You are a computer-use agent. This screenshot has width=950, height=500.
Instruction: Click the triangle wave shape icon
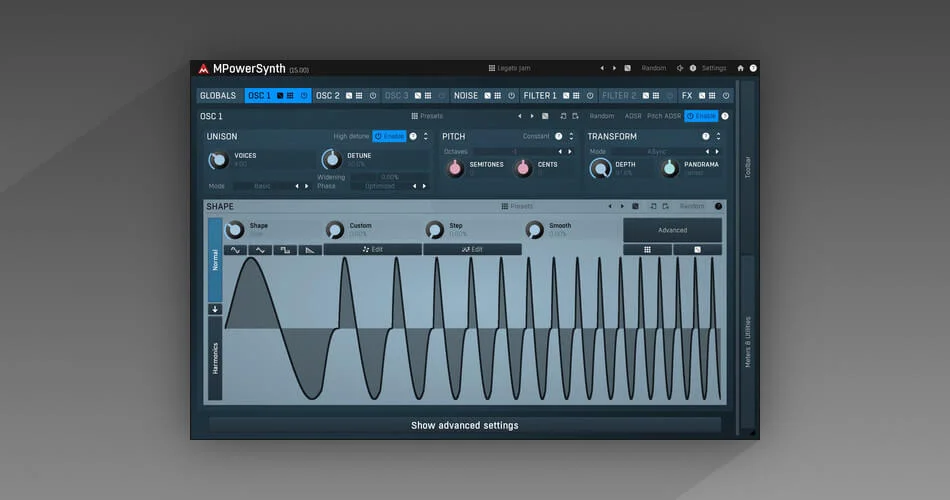(260, 250)
